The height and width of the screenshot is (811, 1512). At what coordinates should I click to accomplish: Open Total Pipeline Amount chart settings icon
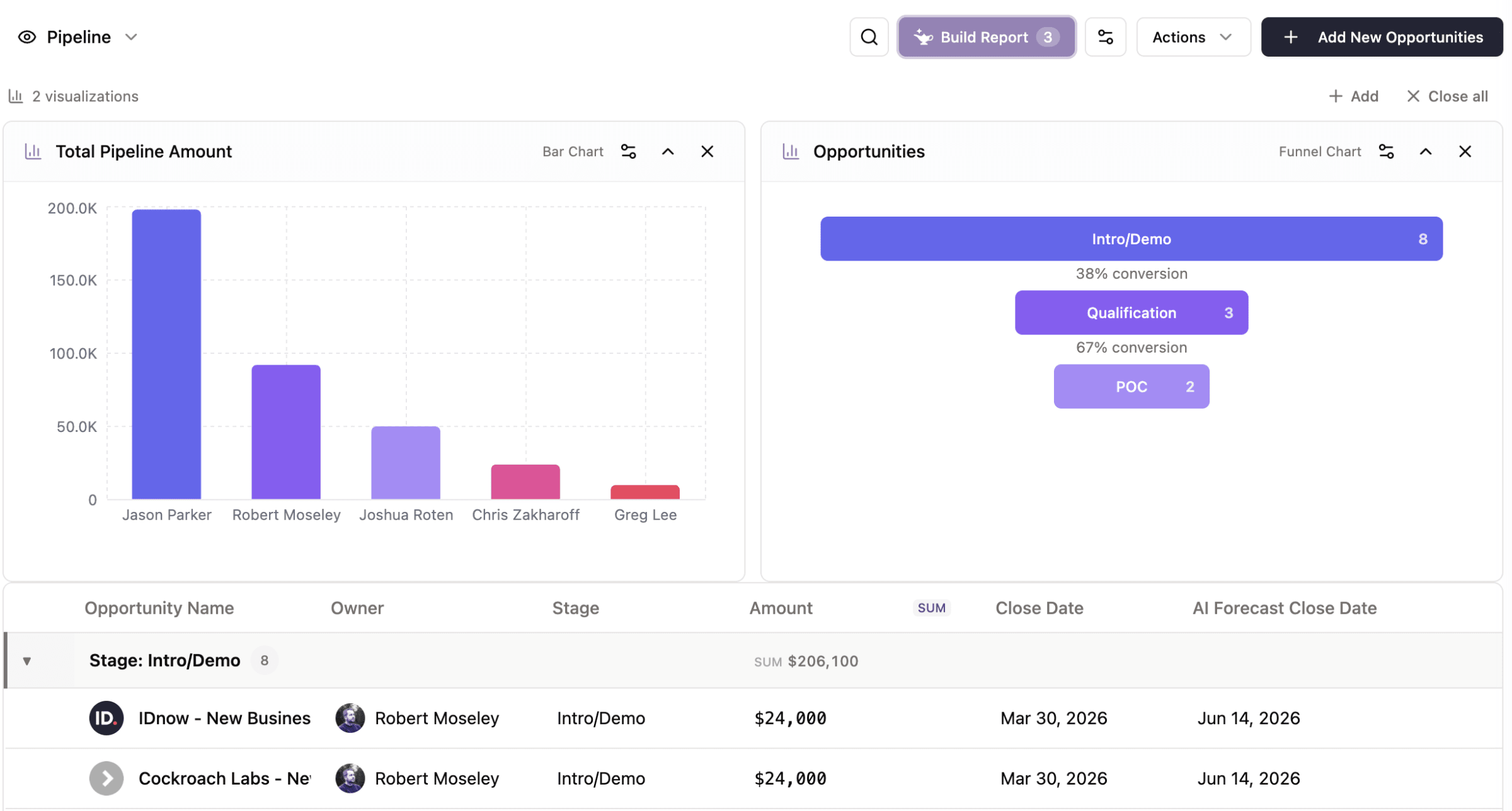pos(628,152)
